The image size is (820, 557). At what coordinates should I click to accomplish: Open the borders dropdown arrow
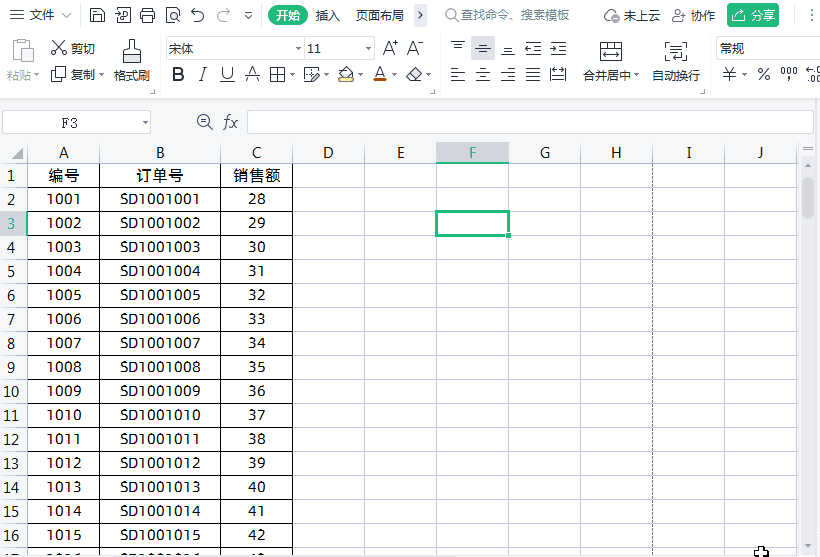pos(292,75)
